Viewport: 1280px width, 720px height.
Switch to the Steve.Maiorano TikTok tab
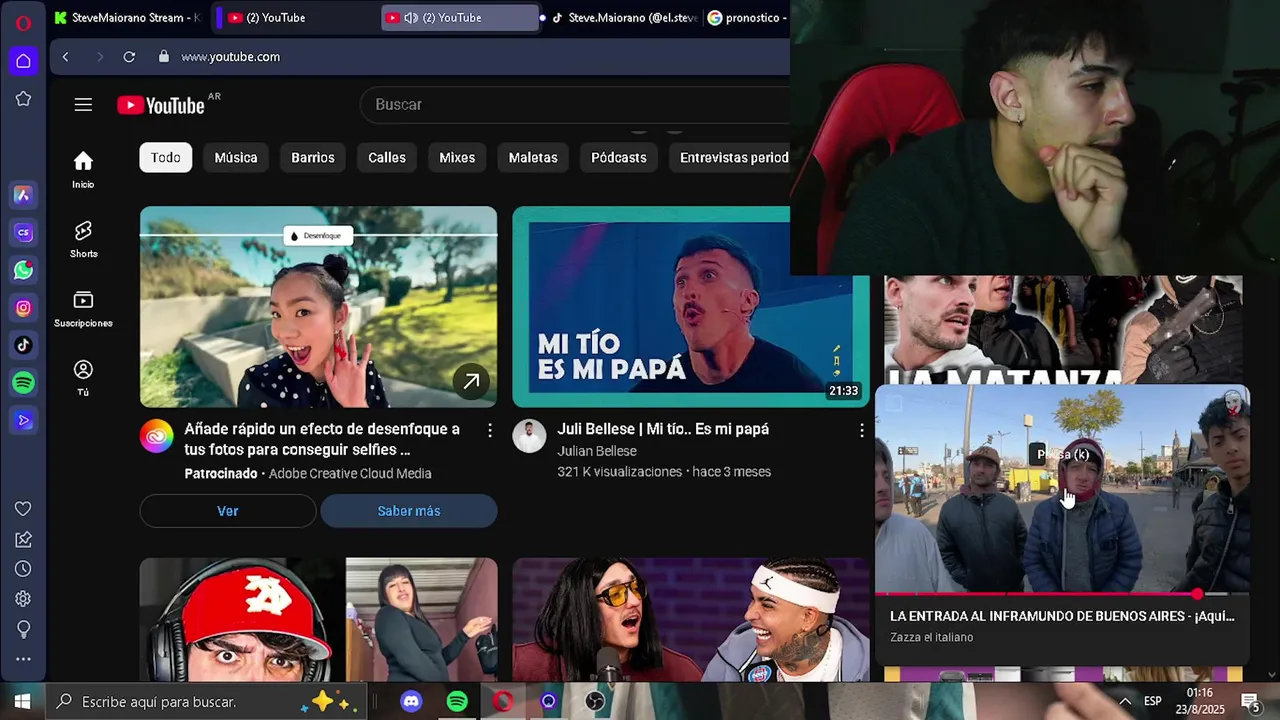tap(624, 18)
